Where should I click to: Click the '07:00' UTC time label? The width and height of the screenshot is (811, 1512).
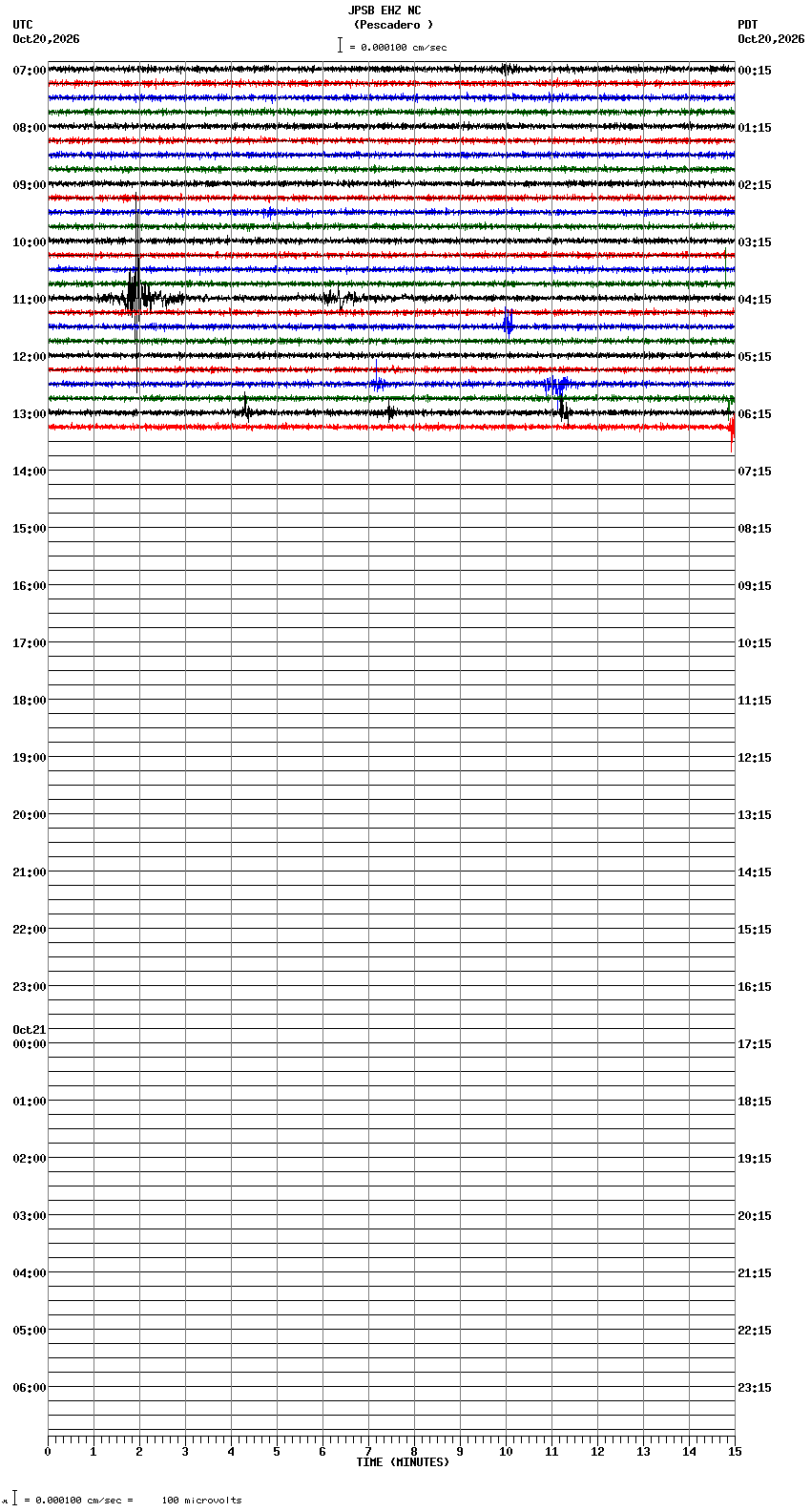coord(30,71)
